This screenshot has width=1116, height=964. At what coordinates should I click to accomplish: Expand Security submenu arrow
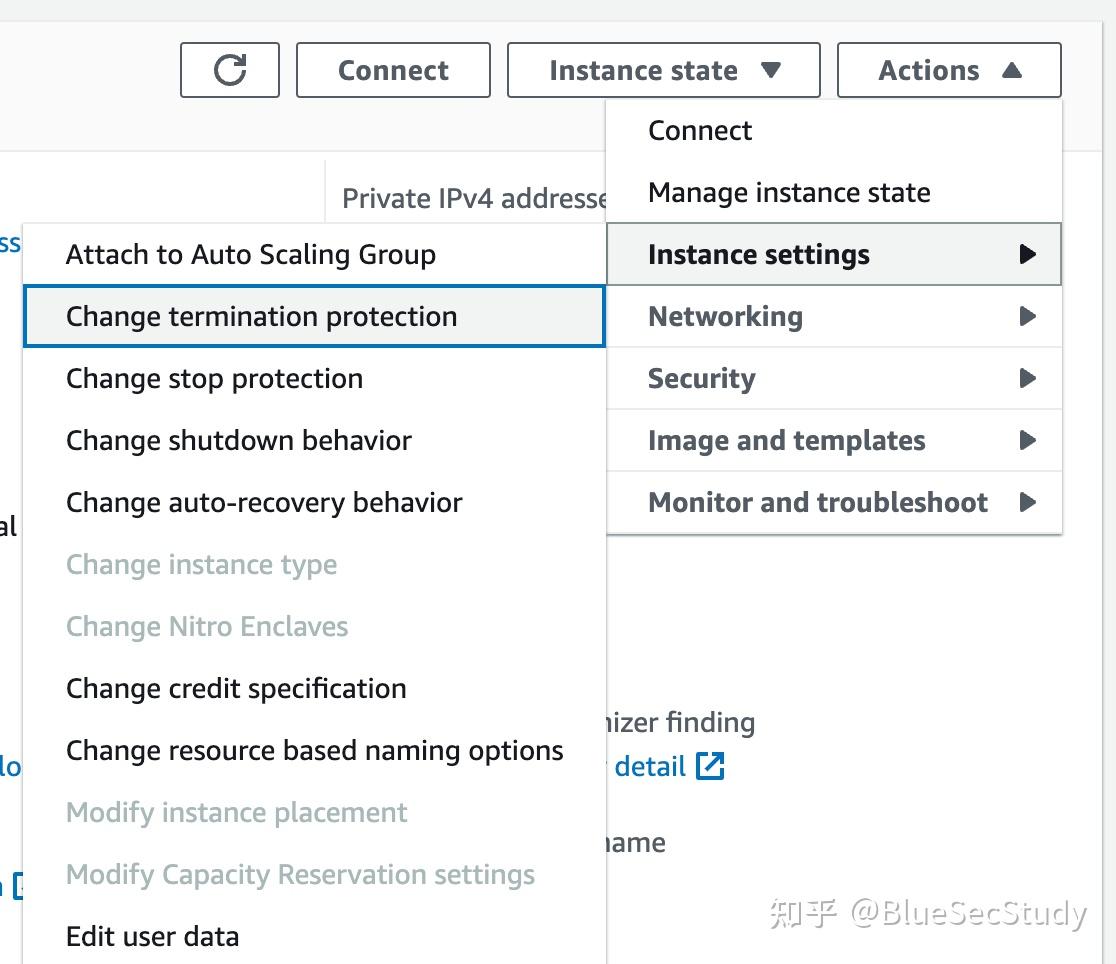tap(1027, 379)
